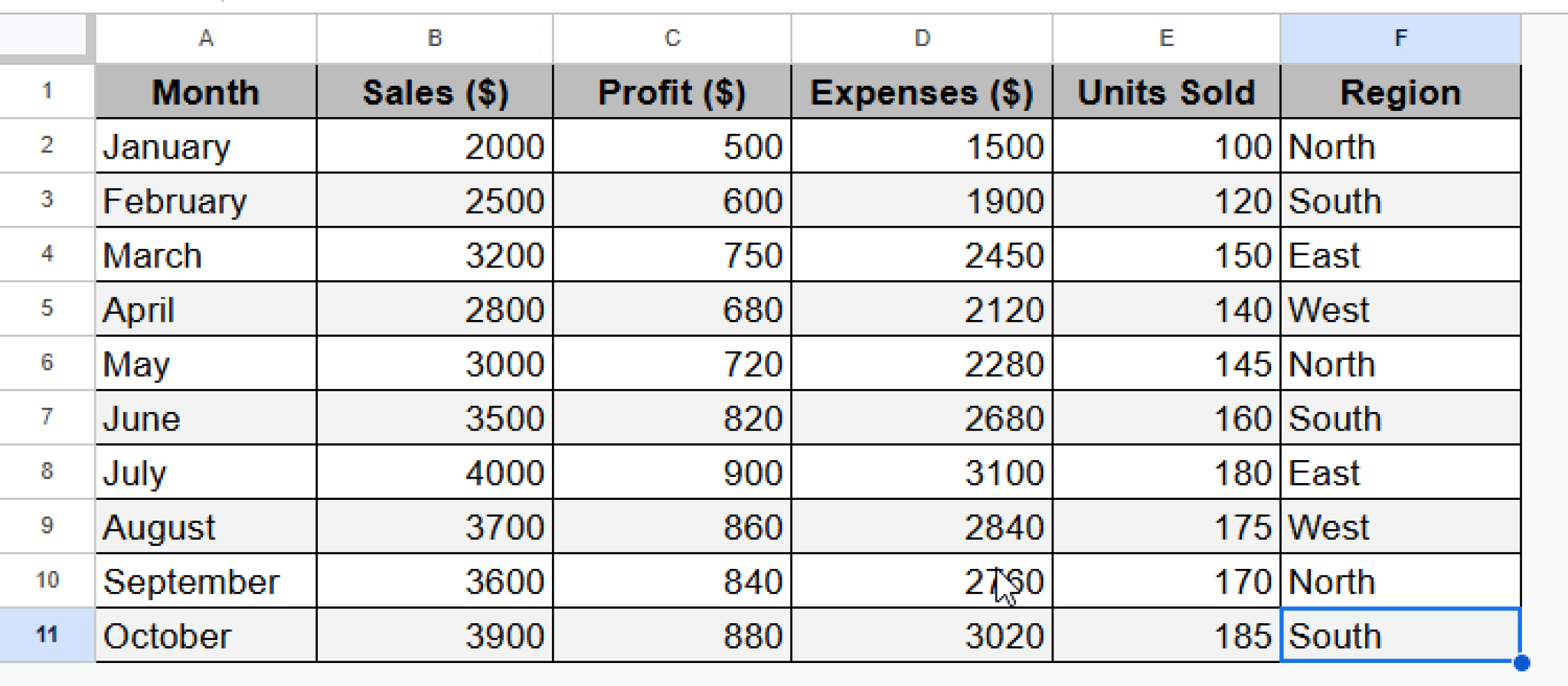Select row 5 for April
1568x686 pixels.
coord(46,309)
